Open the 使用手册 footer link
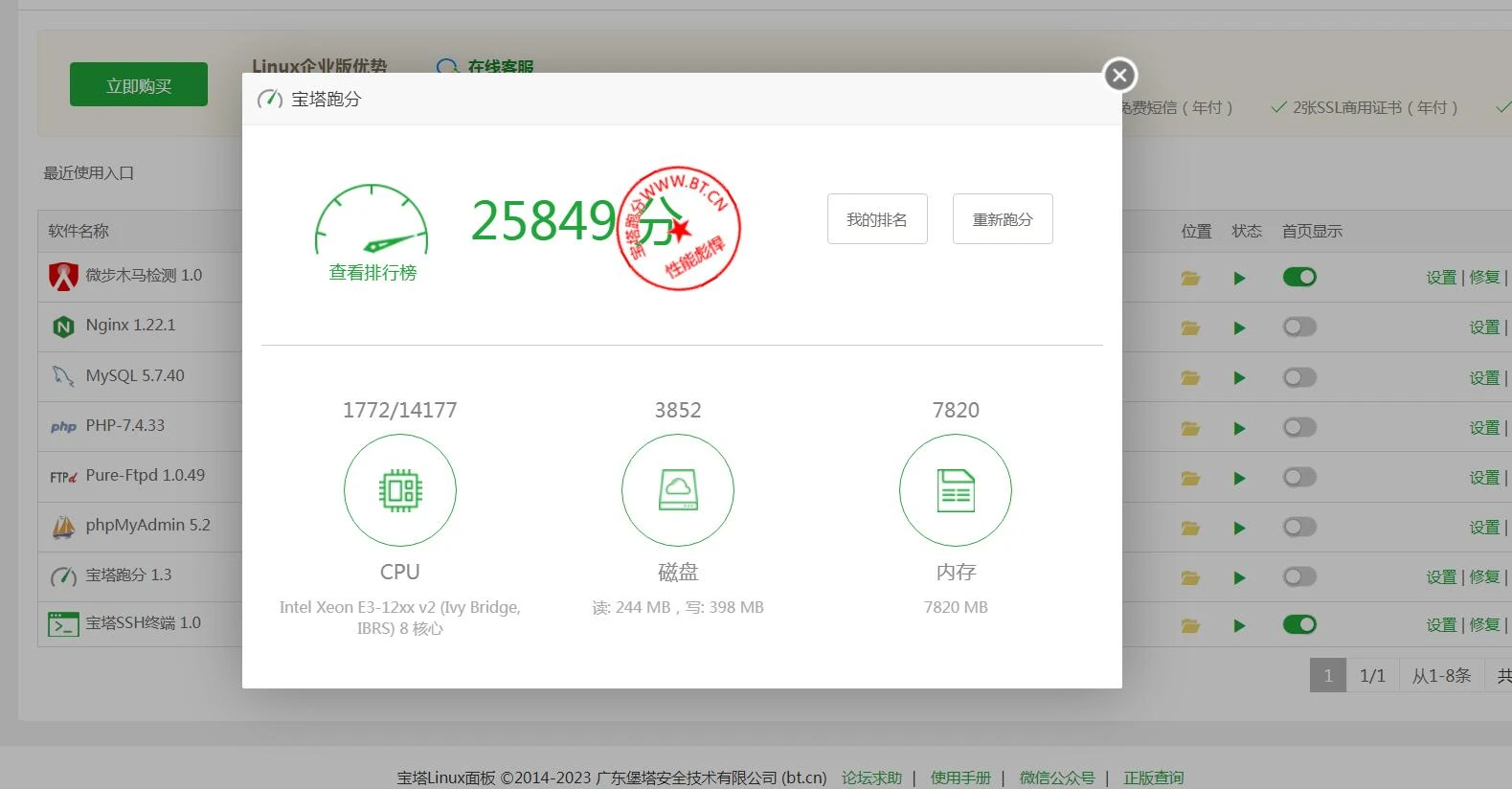The width and height of the screenshot is (1512, 789). (960, 778)
